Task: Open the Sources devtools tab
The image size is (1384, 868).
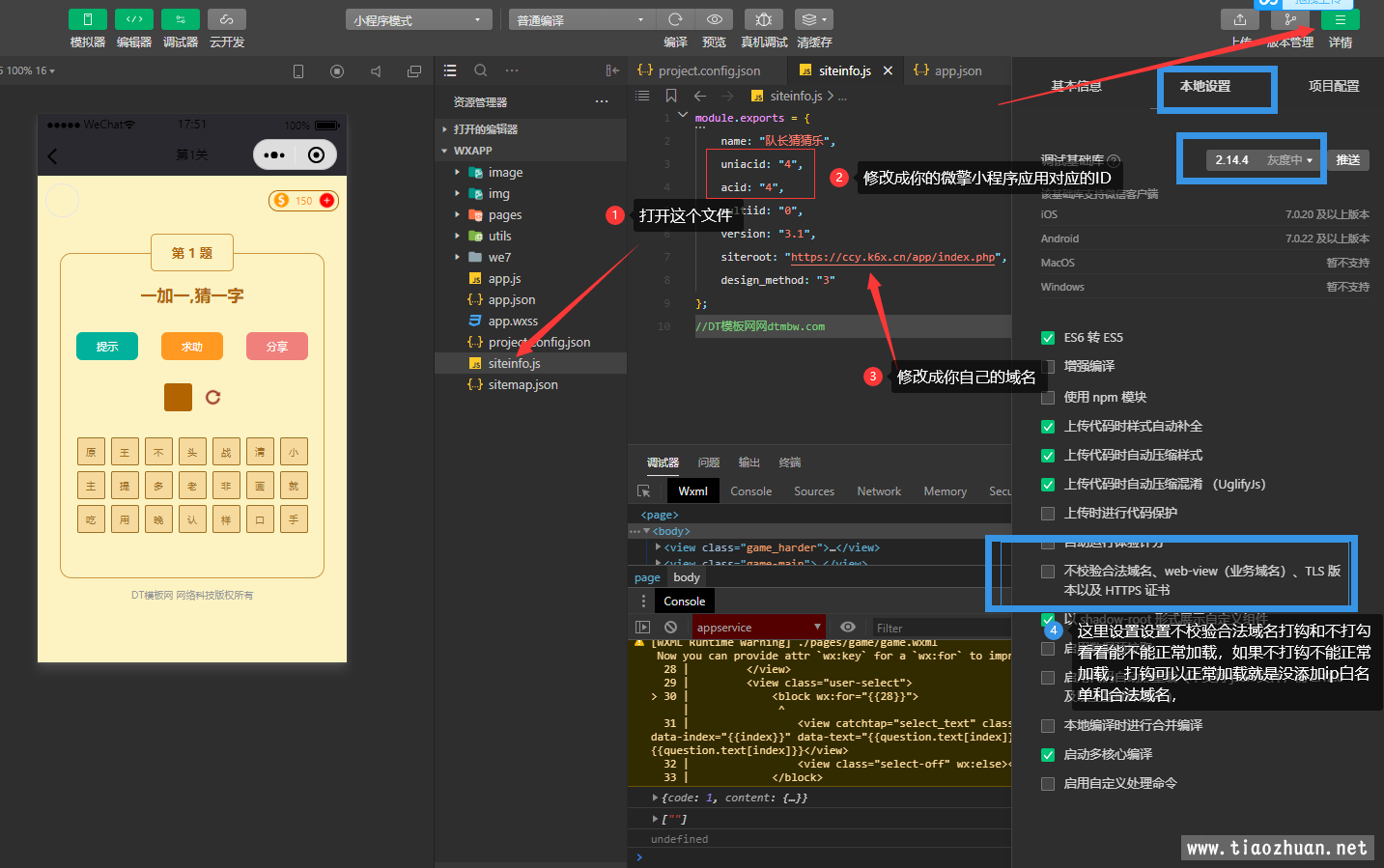Action: click(x=814, y=490)
